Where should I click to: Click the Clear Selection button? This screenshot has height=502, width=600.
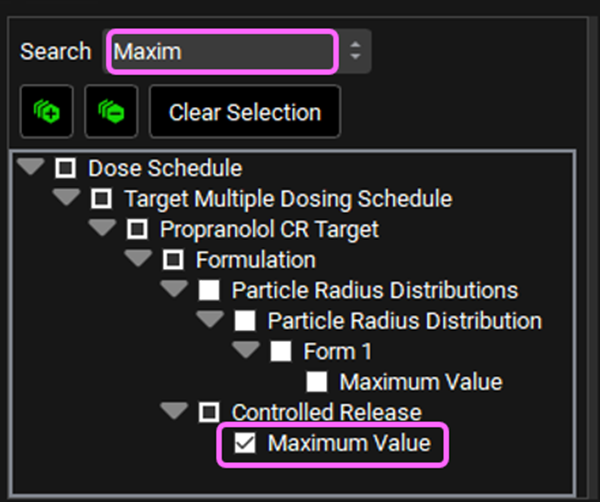(x=244, y=112)
